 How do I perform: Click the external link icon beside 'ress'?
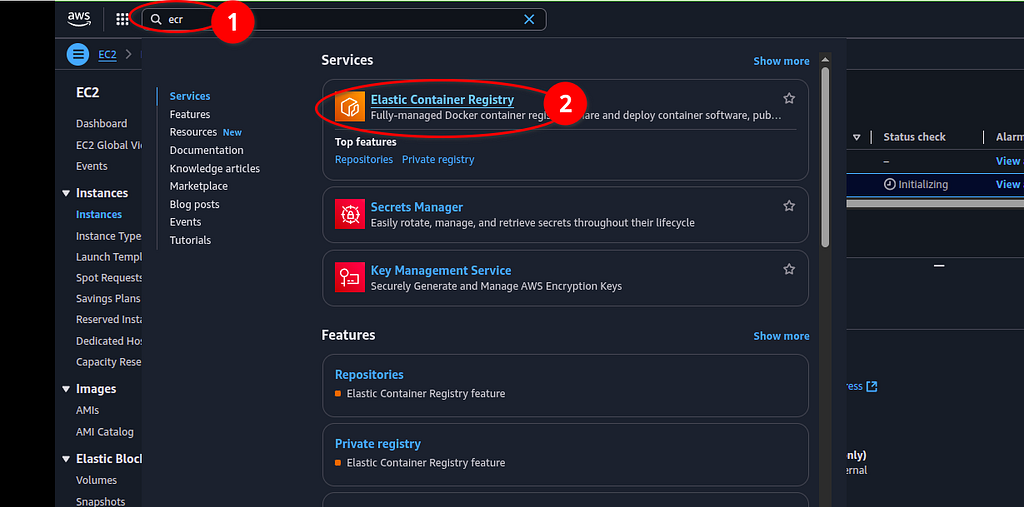tap(872, 386)
